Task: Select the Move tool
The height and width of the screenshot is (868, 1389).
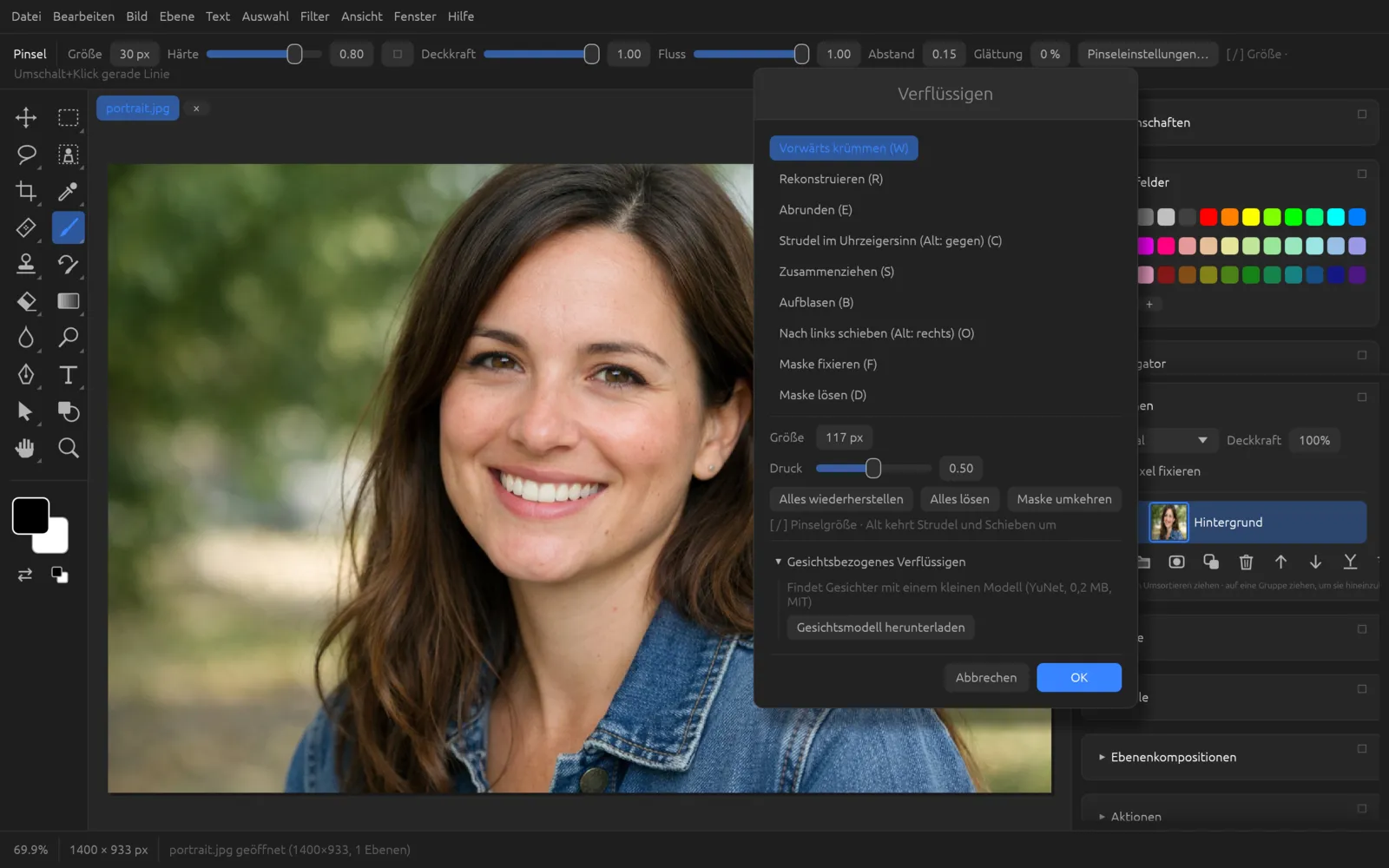Action: [26, 117]
